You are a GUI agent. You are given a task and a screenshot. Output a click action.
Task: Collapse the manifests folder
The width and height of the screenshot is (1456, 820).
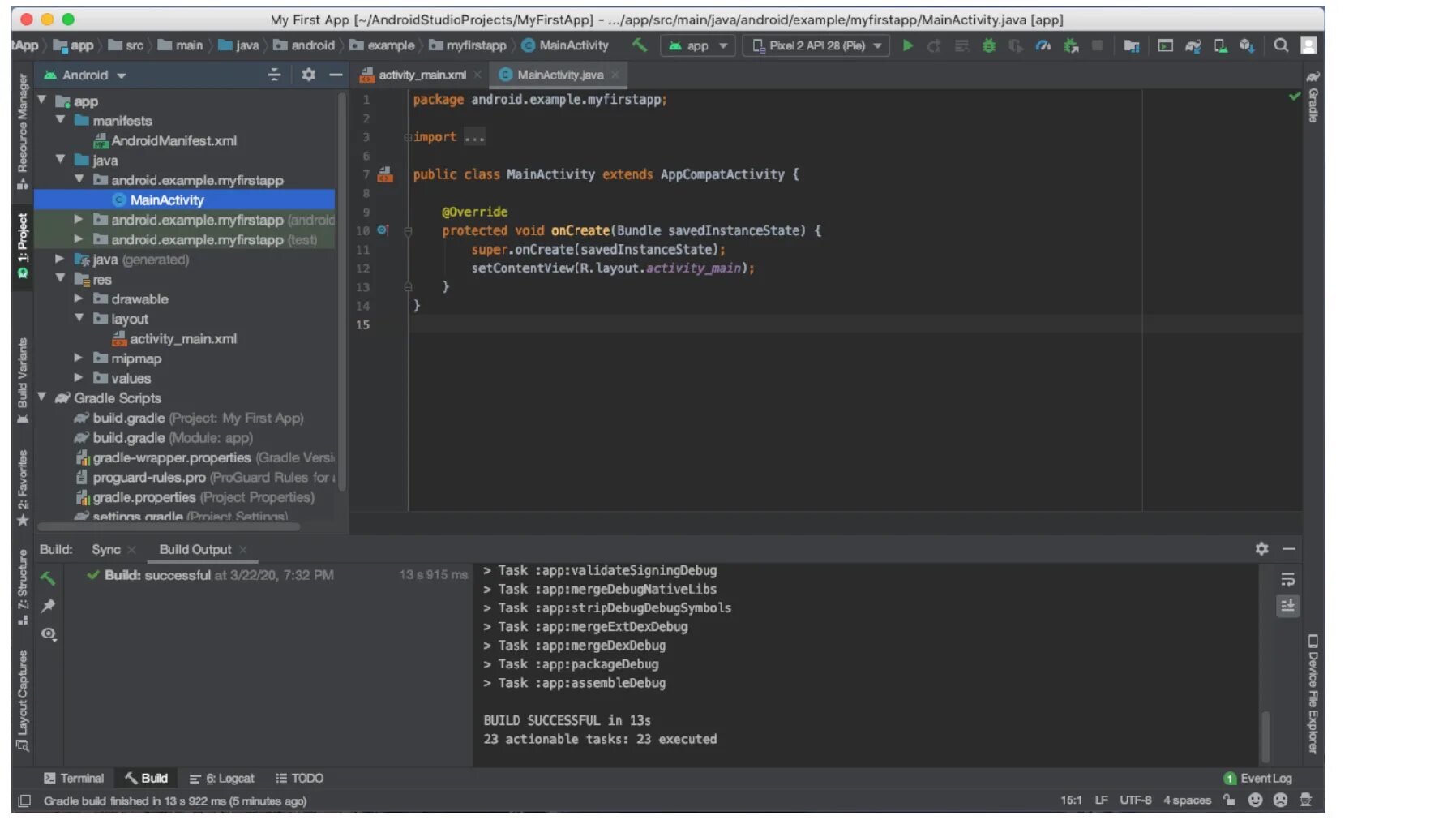point(60,119)
